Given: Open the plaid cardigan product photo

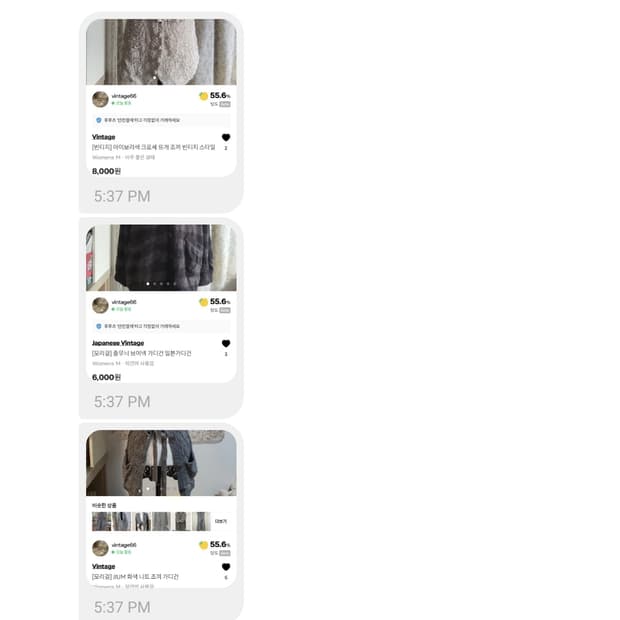Looking at the screenshot, I should pos(161,257).
